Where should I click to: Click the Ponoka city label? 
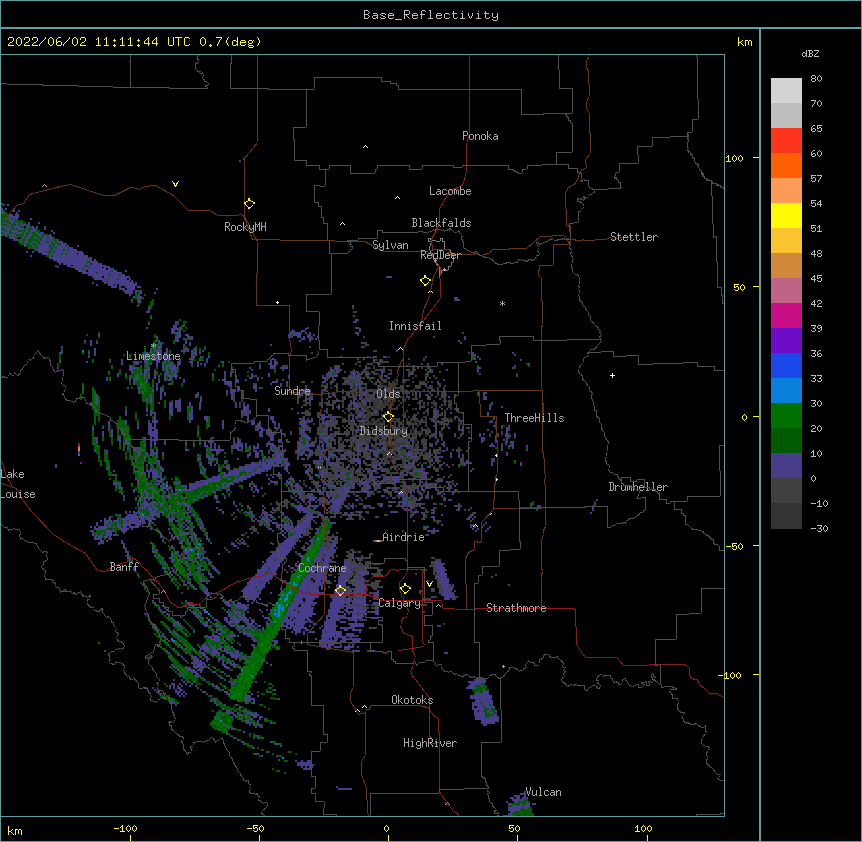480,136
